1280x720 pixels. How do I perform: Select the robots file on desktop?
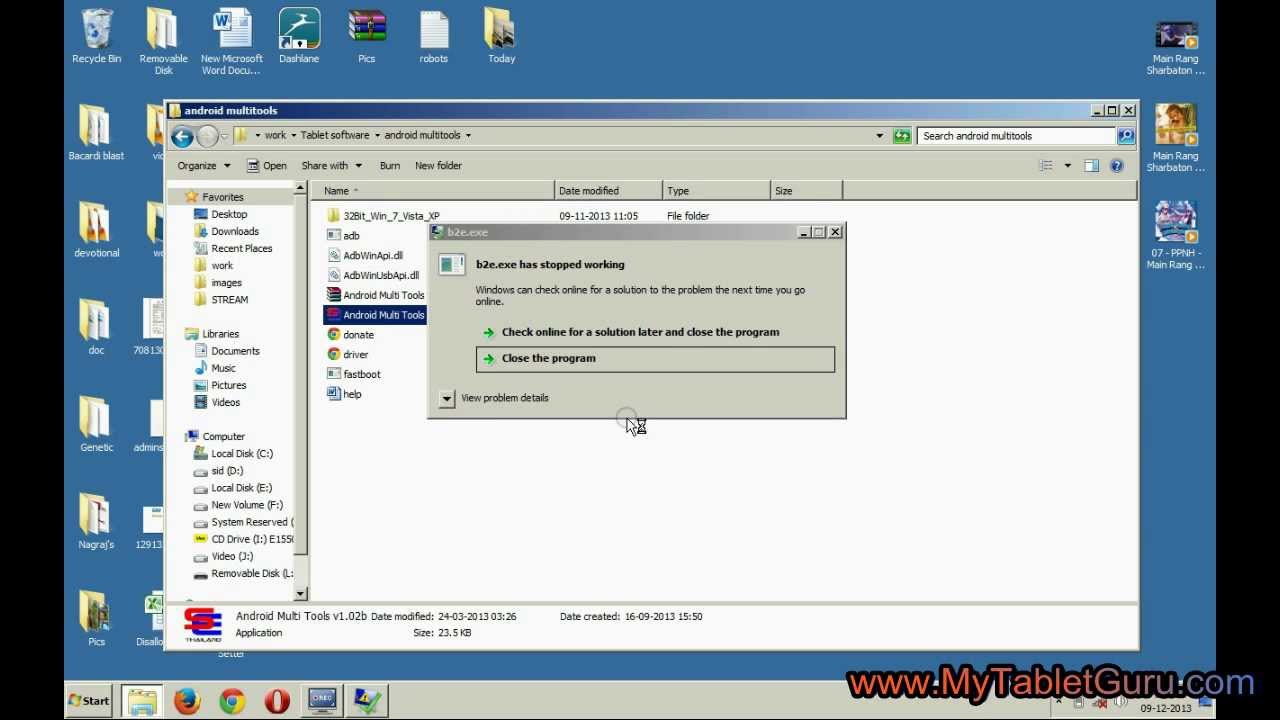click(x=434, y=37)
